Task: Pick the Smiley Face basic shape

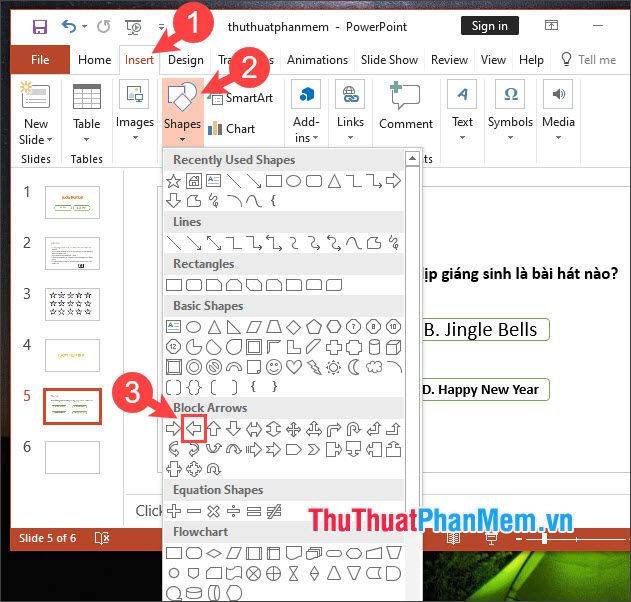Action: [x=273, y=367]
